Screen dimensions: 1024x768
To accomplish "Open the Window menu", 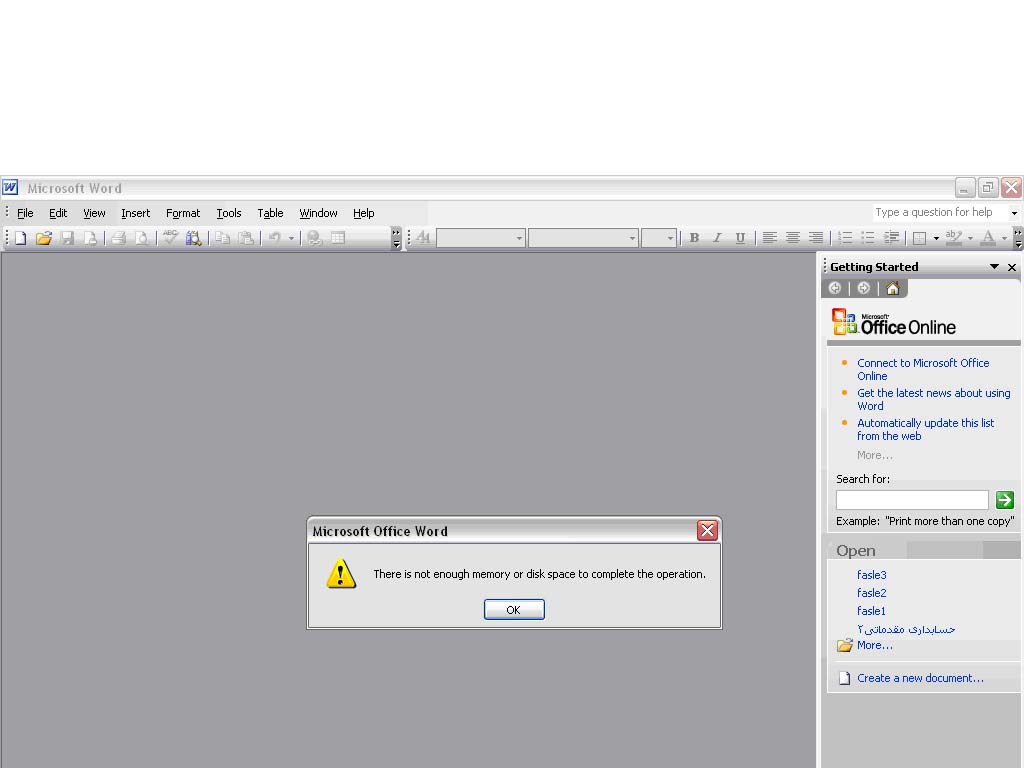I will tap(318, 213).
